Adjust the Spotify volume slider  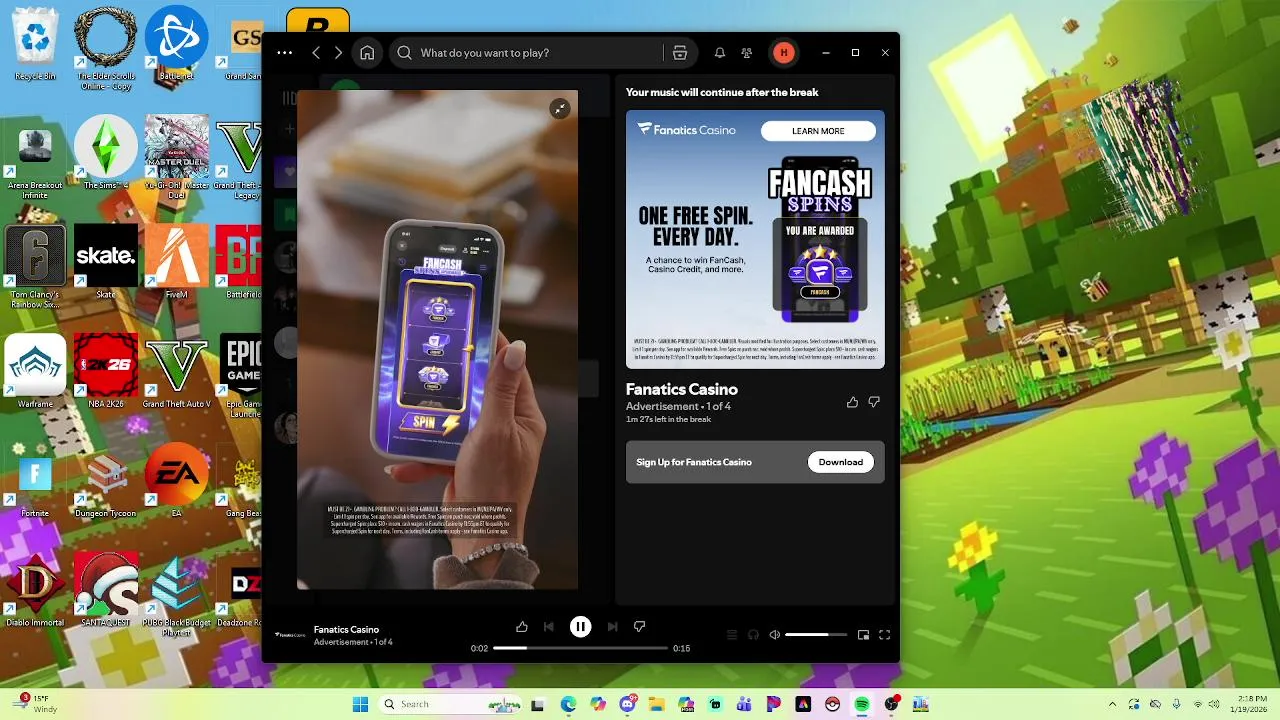point(816,635)
